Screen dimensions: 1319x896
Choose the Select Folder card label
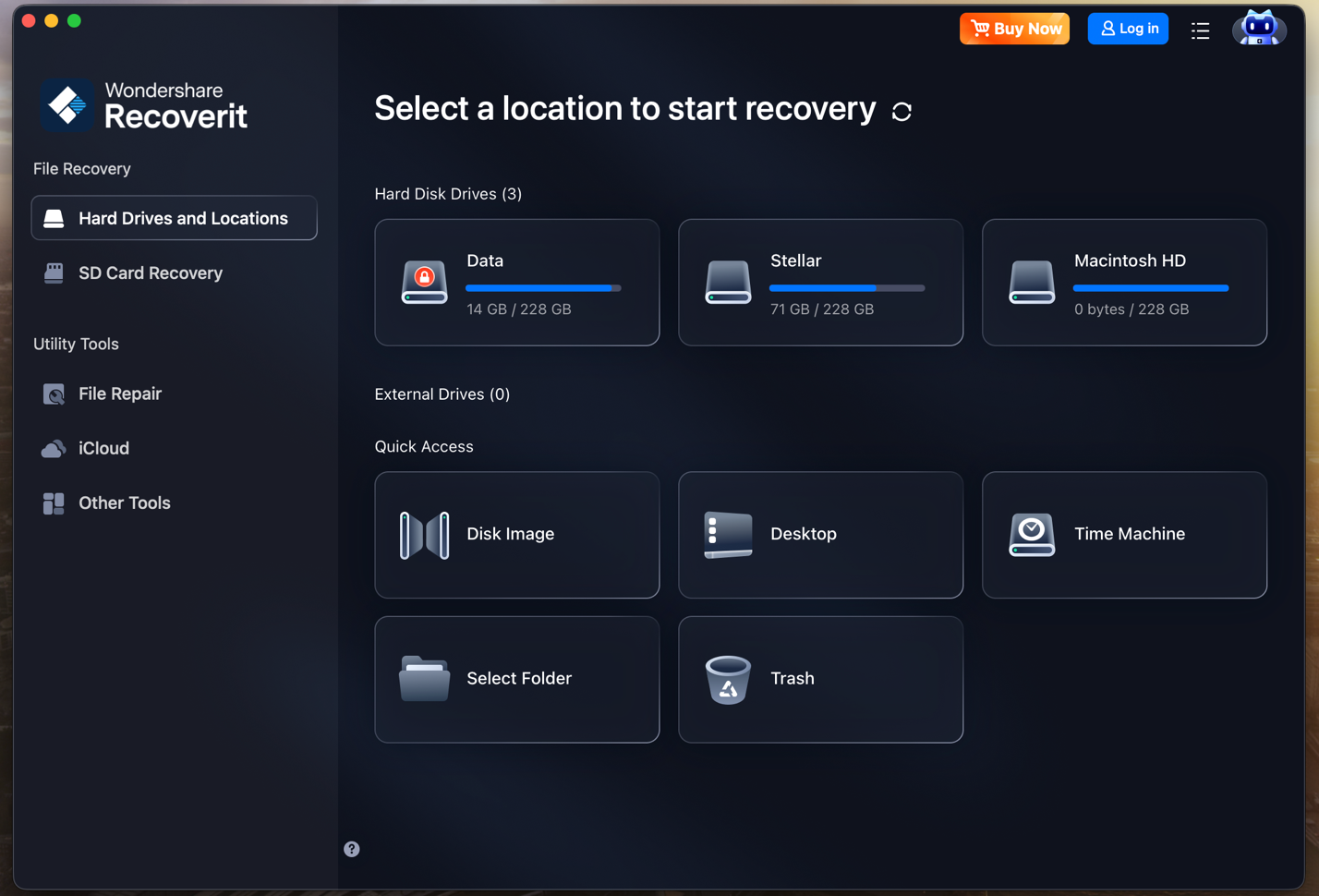(x=519, y=679)
